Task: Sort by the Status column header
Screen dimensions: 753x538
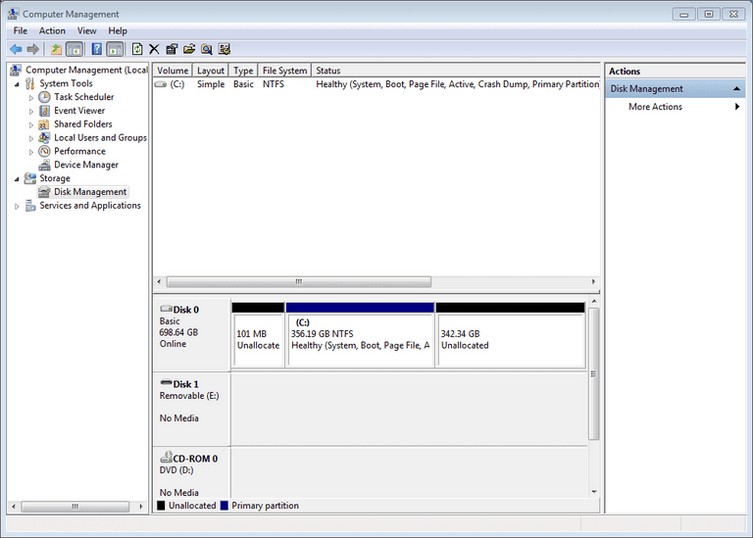Action: pos(456,71)
